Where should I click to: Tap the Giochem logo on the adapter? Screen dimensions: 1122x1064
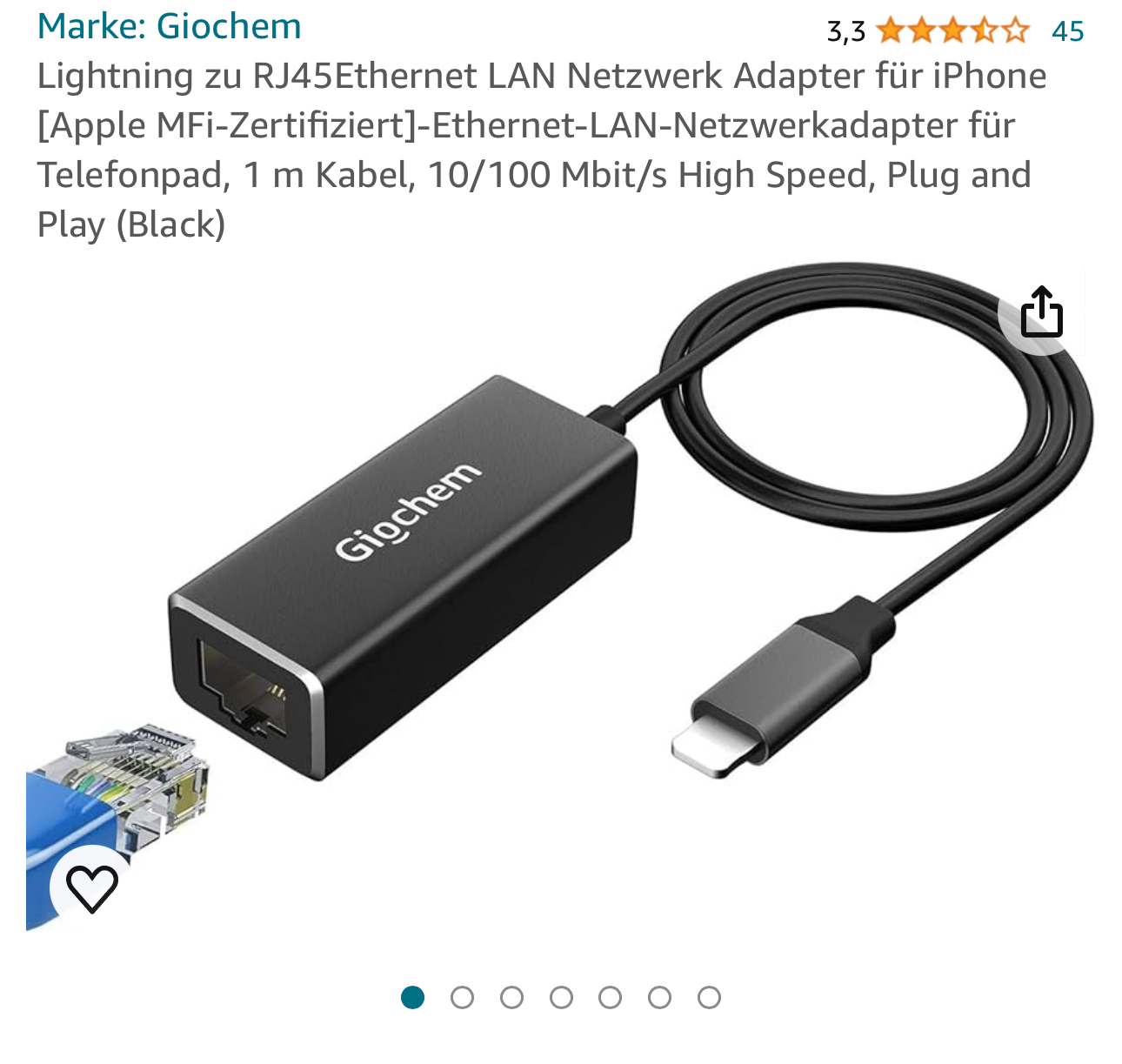407,512
